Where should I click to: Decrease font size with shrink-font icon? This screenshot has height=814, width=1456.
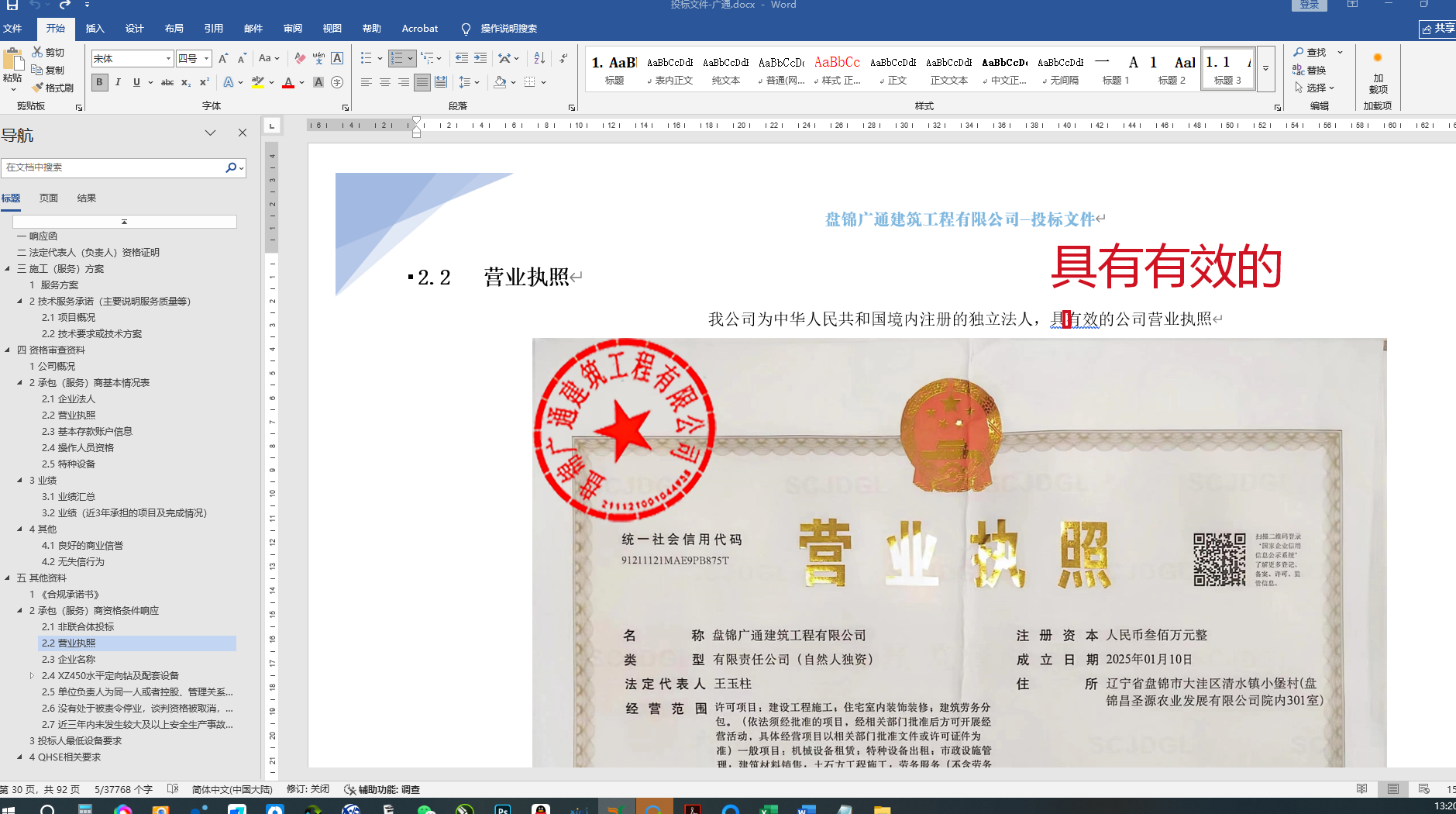coord(242,58)
